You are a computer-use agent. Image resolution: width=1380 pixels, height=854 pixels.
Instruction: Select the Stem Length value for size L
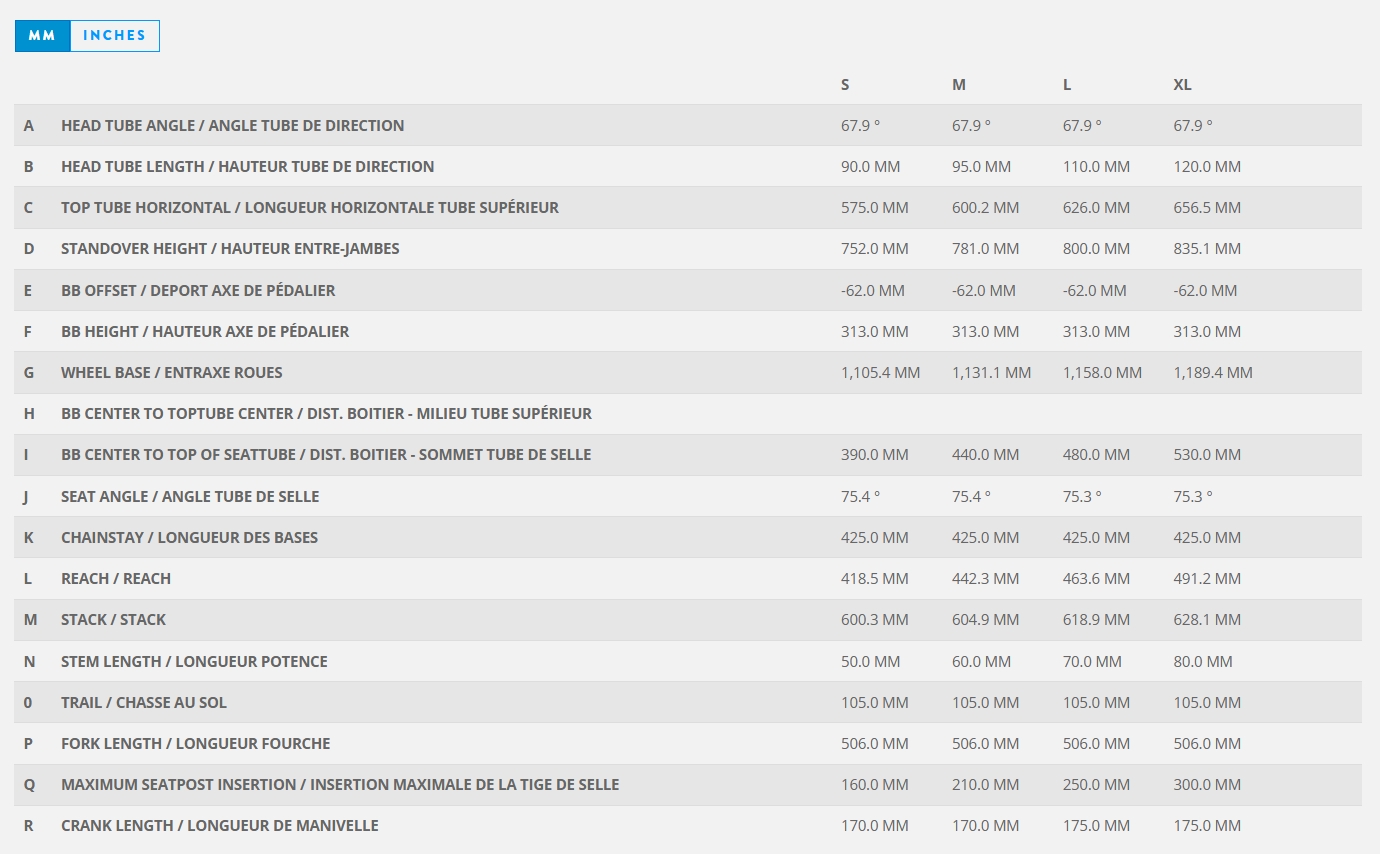[x=1092, y=662]
